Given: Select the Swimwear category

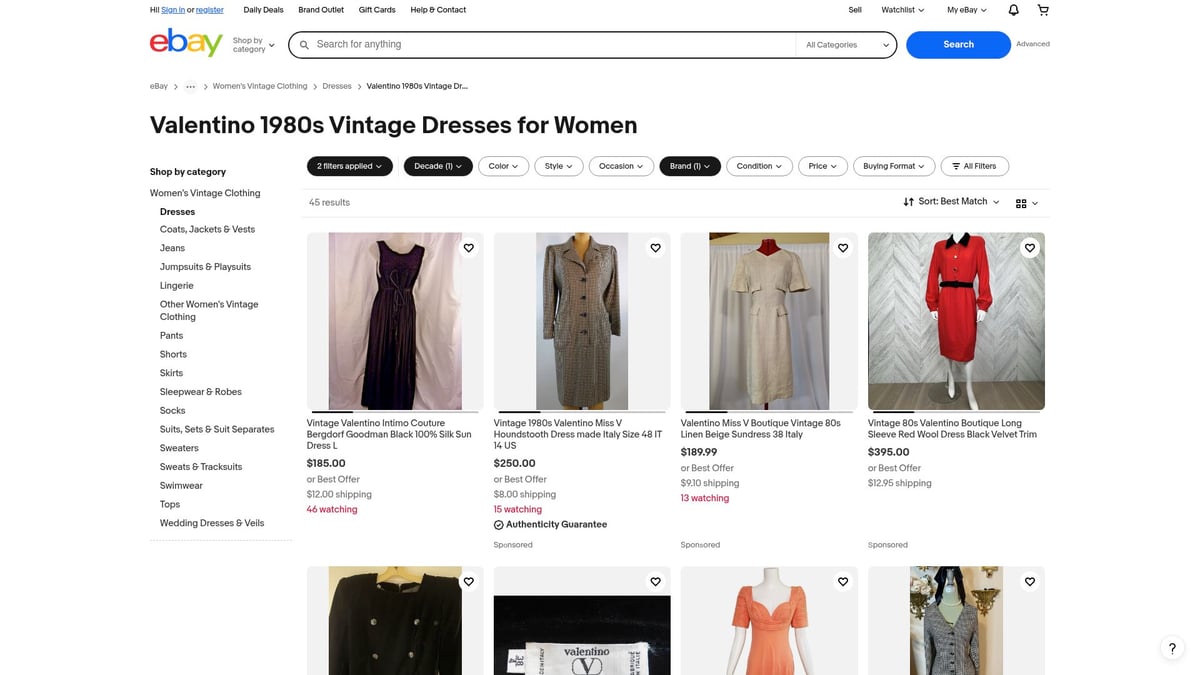Looking at the screenshot, I should 181,486.
